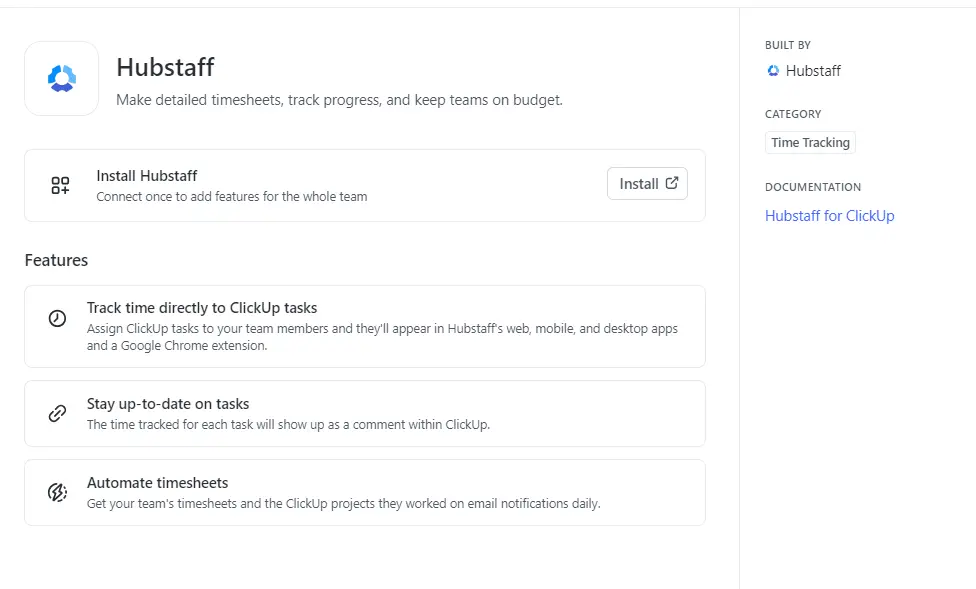This screenshot has width=976, height=589.
Task: Select the Automate timesheets feature card
Action: click(x=365, y=492)
